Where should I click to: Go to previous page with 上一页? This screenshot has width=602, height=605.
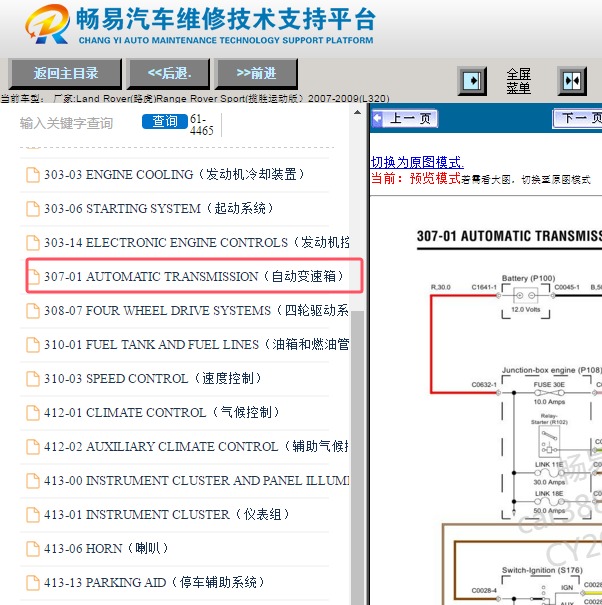tap(405, 118)
